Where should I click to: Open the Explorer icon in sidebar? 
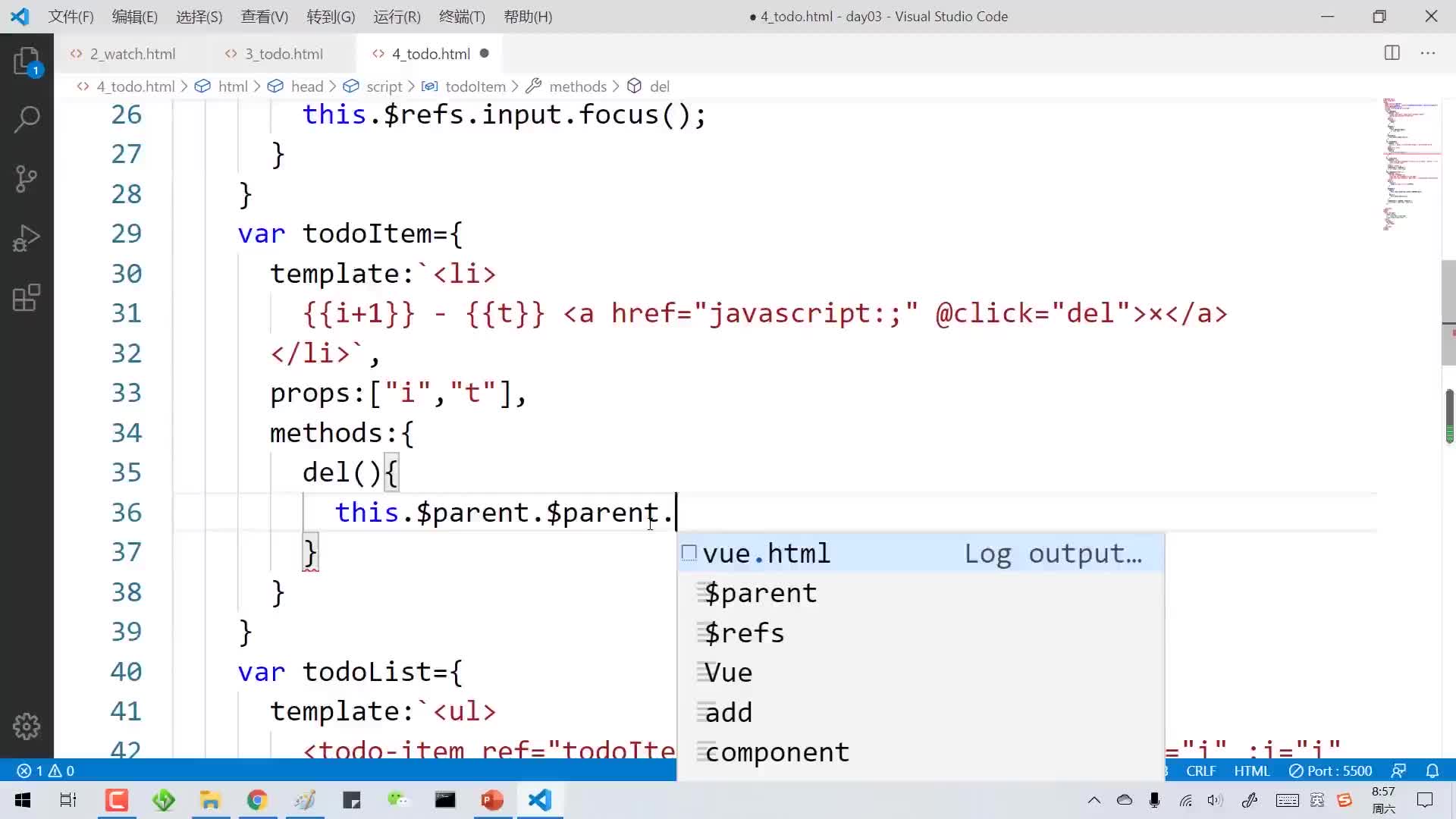point(27,62)
